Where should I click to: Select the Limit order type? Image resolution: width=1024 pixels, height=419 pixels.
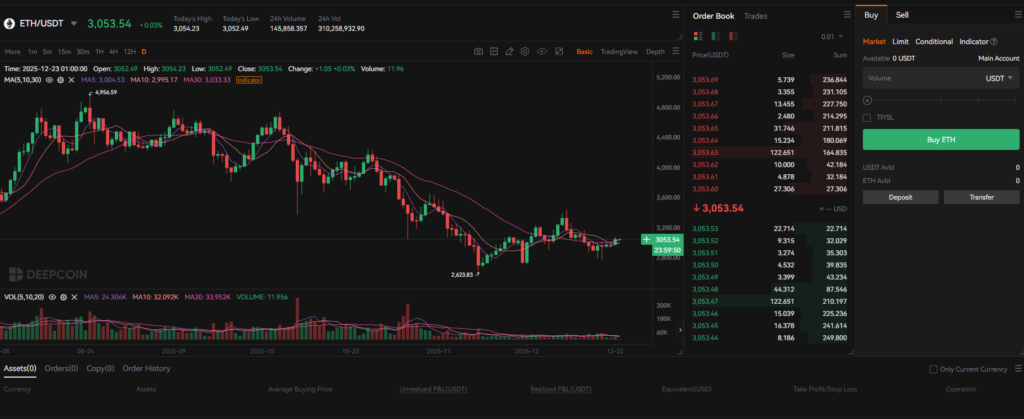click(901, 42)
